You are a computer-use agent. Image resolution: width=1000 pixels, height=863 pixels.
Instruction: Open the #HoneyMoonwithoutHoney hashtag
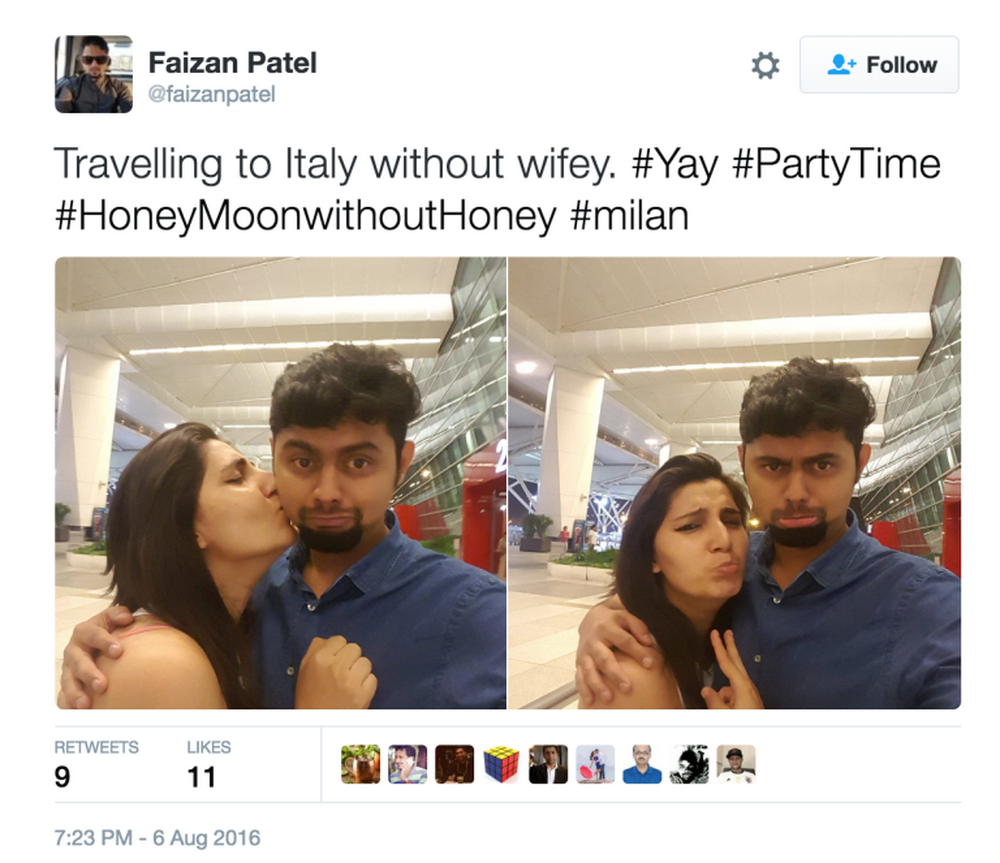point(305,216)
